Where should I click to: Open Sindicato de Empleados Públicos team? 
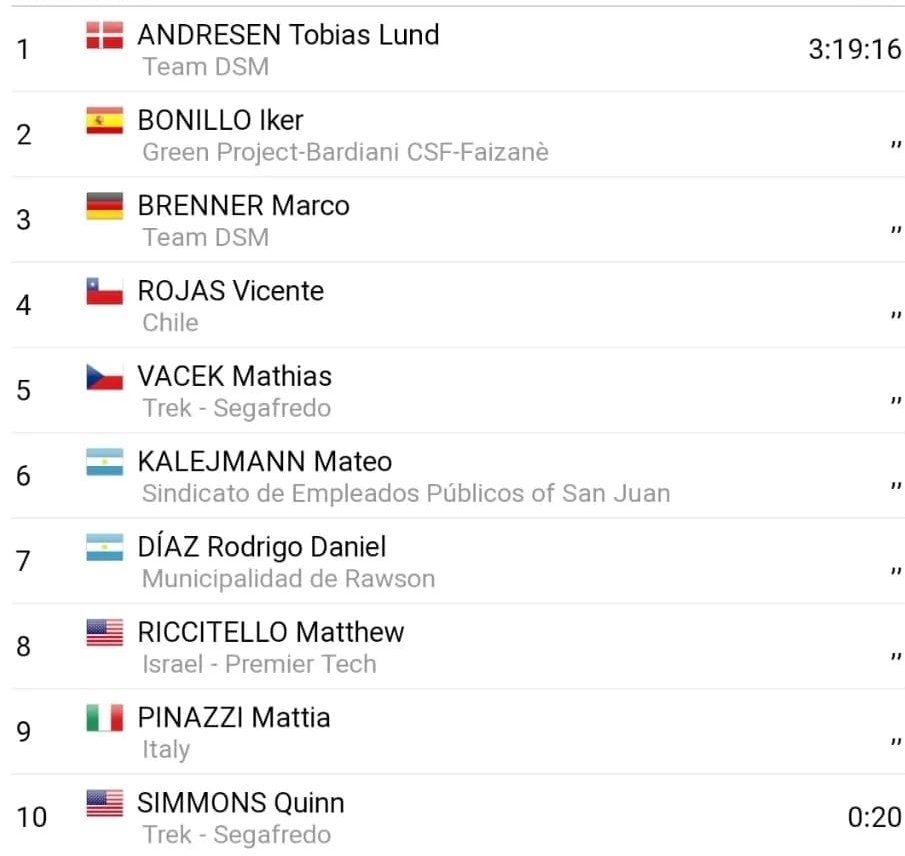coord(405,493)
